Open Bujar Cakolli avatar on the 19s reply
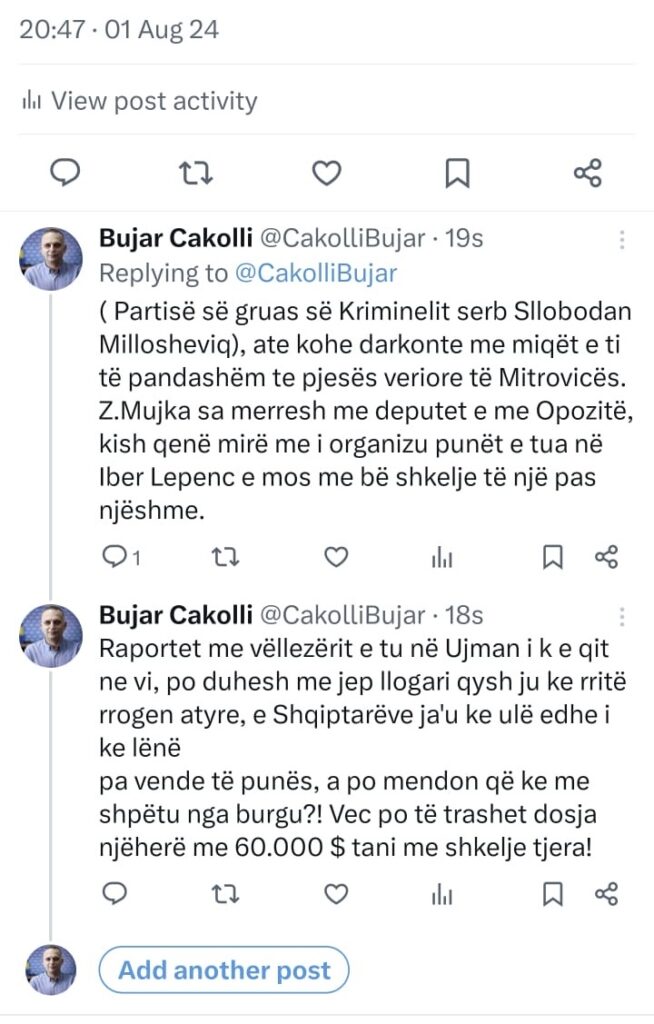654x1024 pixels. pos(51,260)
